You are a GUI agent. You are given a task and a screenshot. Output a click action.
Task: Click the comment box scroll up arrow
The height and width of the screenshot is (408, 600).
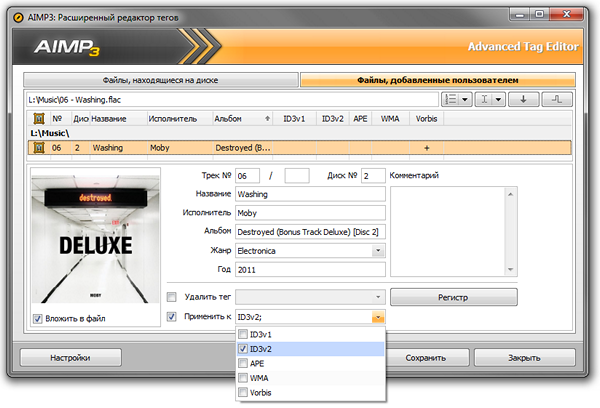pyautogui.click(x=510, y=194)
